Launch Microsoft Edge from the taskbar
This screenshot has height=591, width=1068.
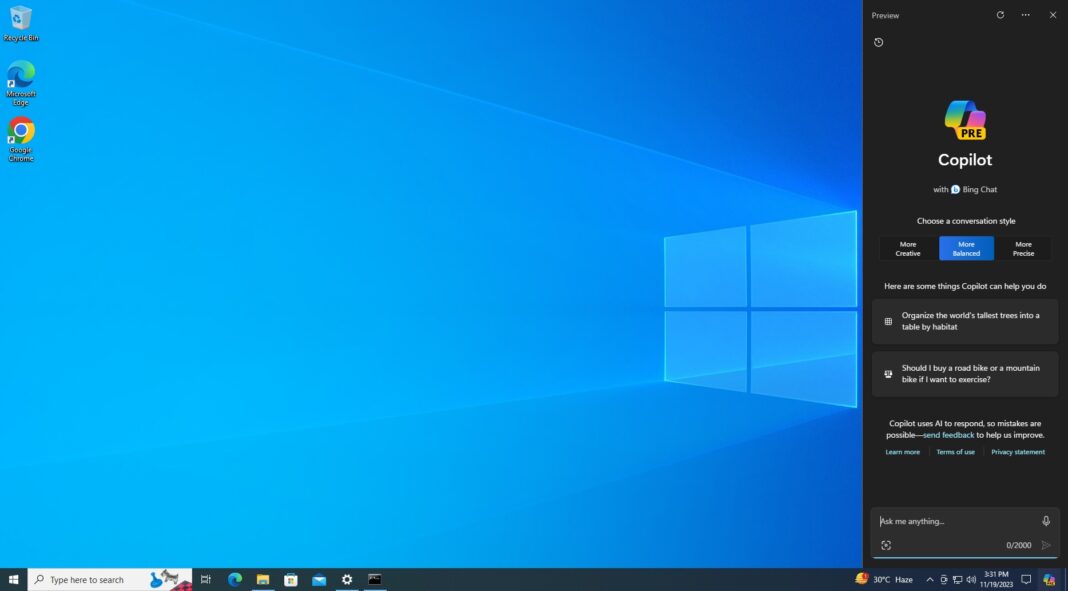coord(234,579)
